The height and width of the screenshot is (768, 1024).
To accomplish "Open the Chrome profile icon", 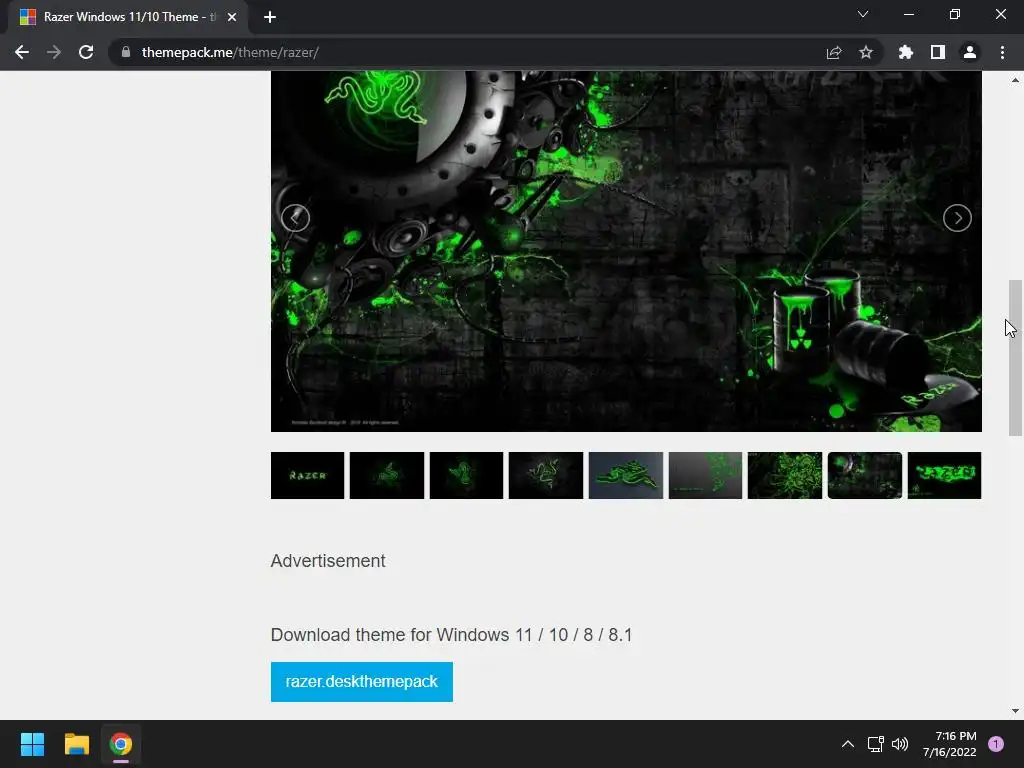I will (x=970, y=52).
